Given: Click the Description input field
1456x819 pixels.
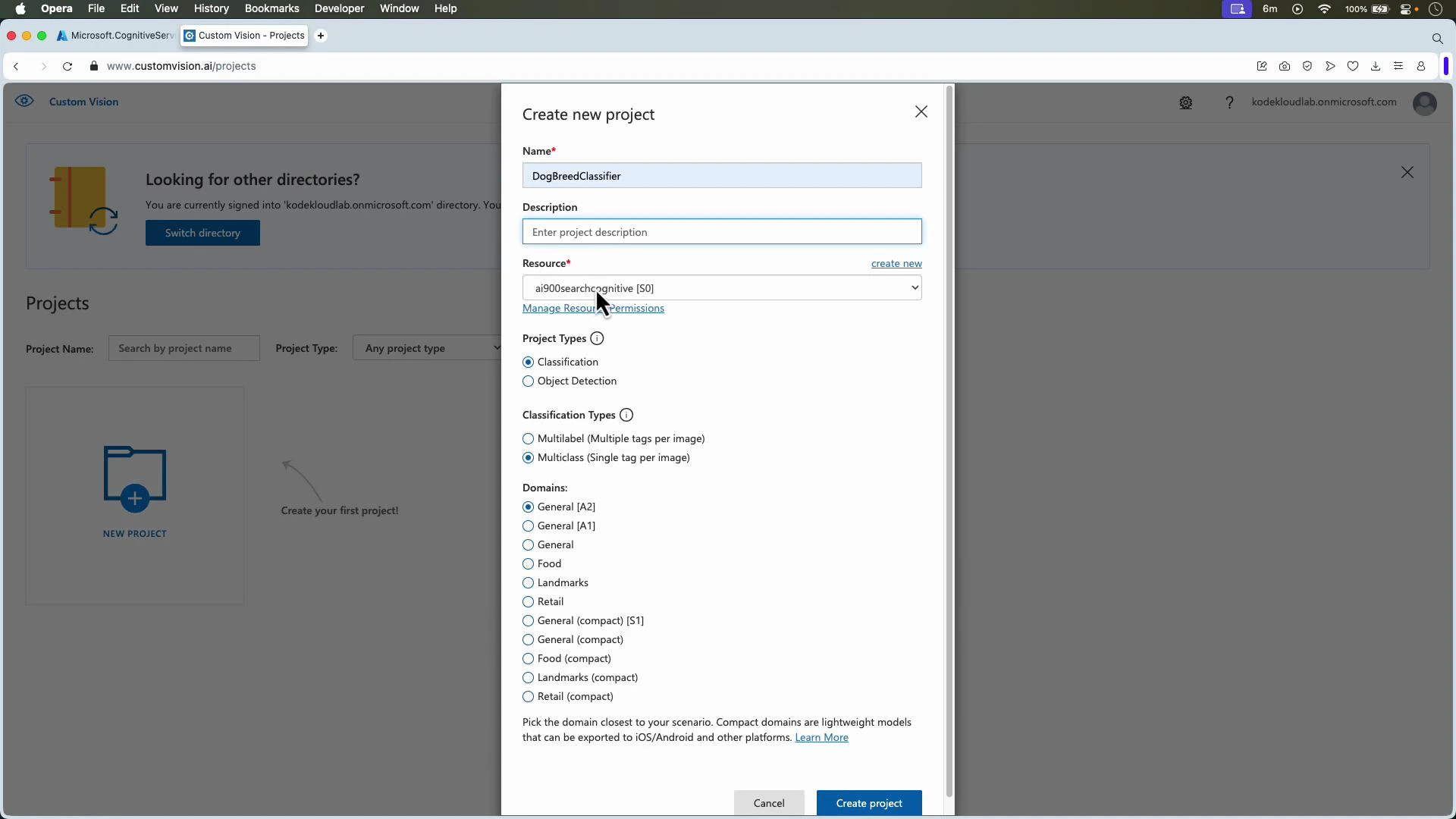Looking at the screenshot, I should point(722,232).
